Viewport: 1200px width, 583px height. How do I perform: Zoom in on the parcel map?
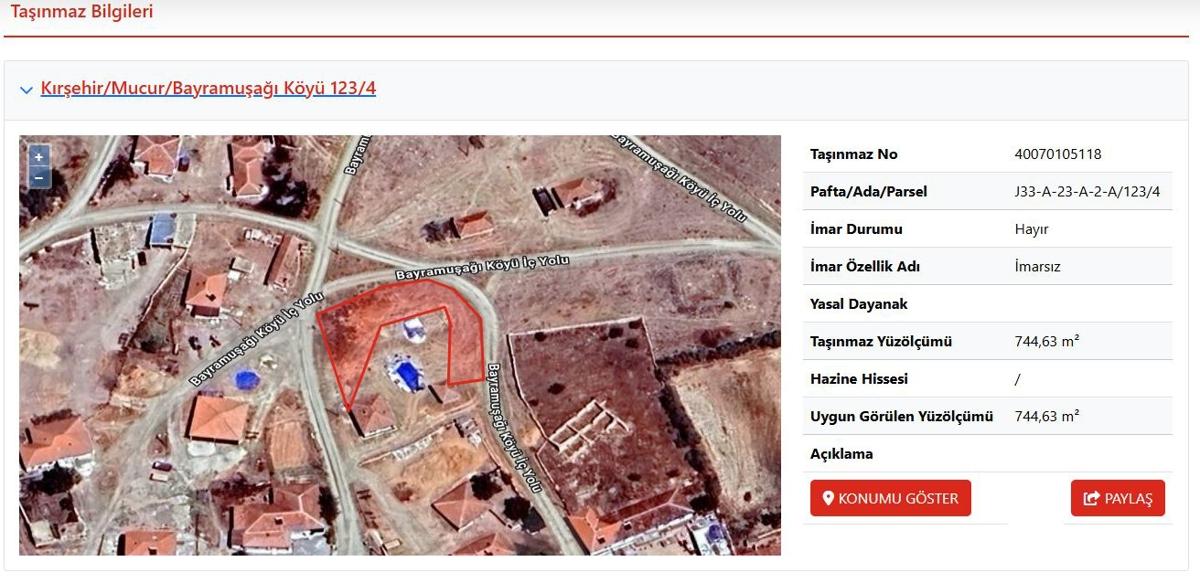pyautogui.click(x=39, y=157)
